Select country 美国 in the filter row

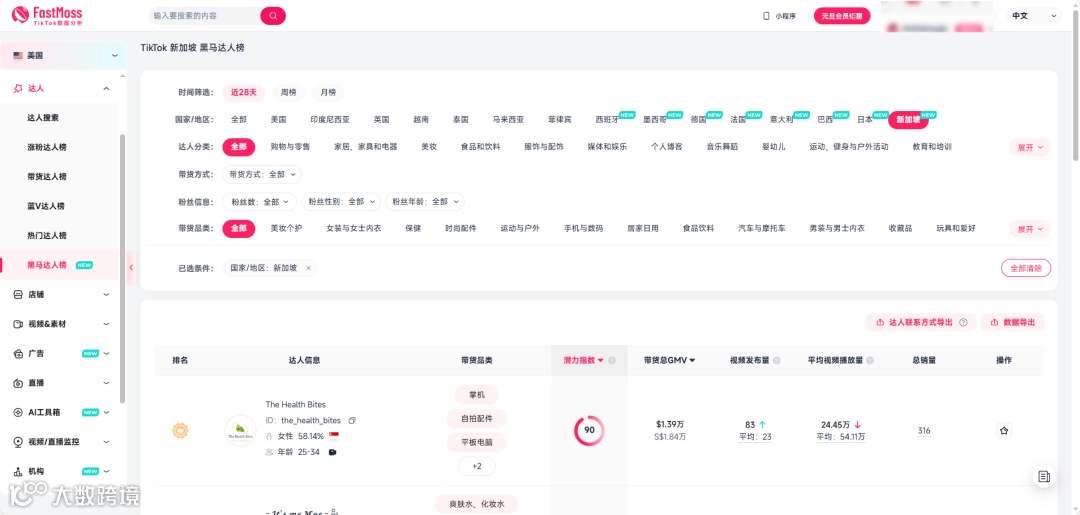pos(278,120)
